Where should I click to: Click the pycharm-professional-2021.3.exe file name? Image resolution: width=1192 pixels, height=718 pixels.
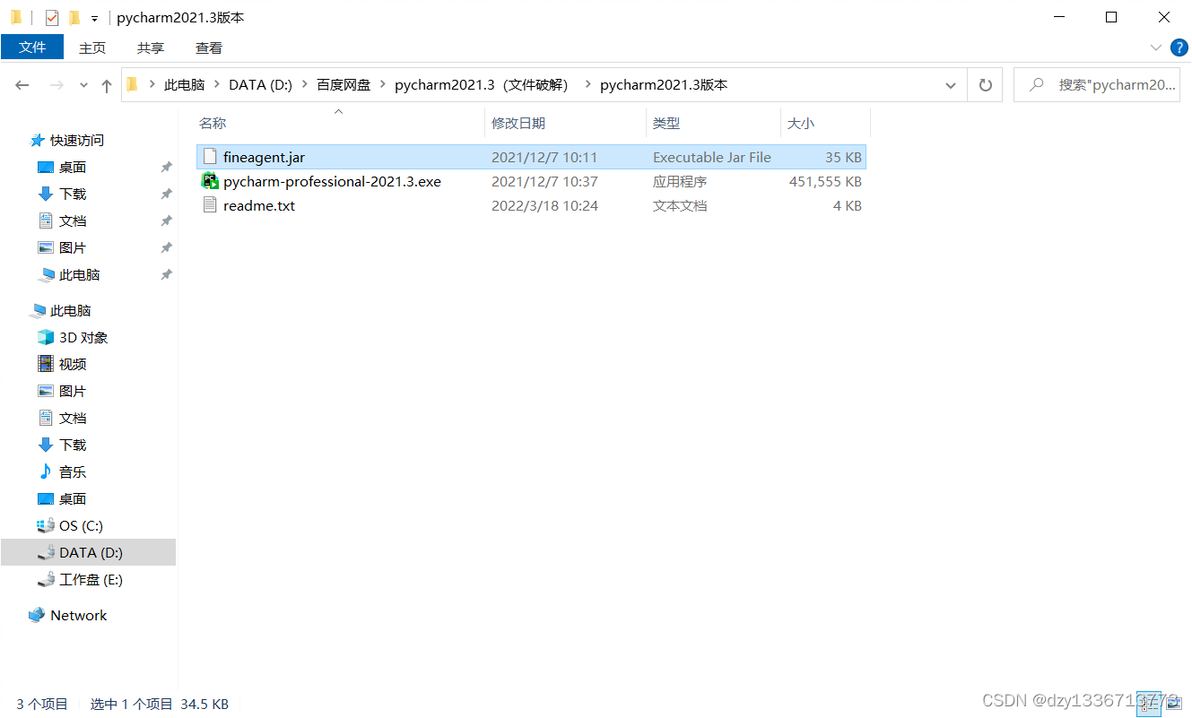tap(331, 181)
